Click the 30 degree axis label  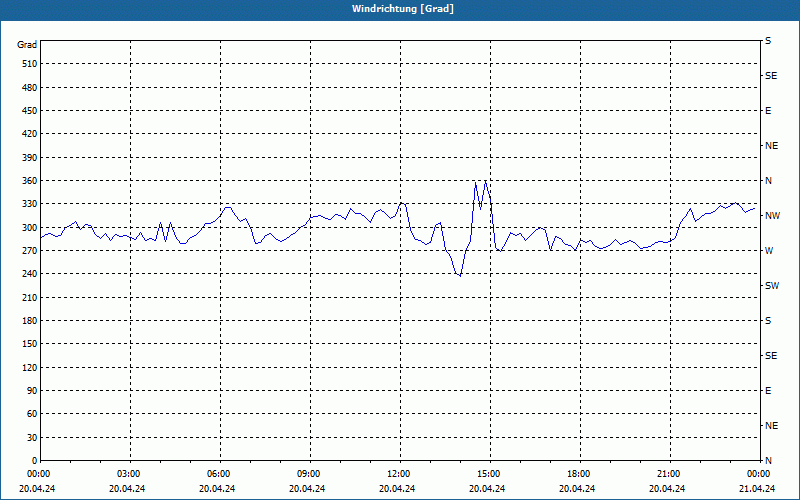pos(32,438)
